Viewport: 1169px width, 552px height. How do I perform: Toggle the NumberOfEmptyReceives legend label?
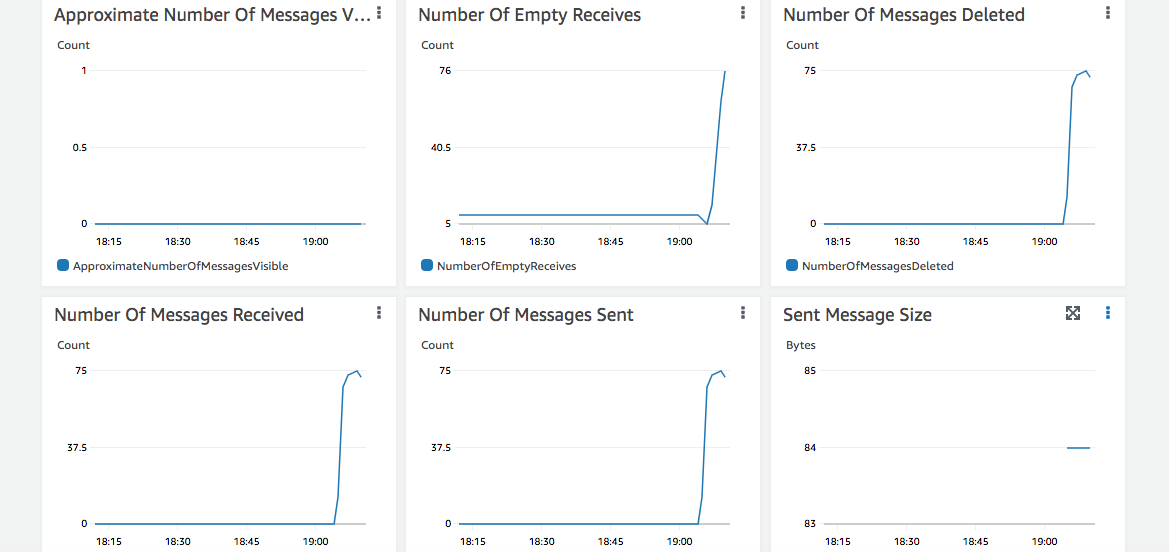pos(506,267)
